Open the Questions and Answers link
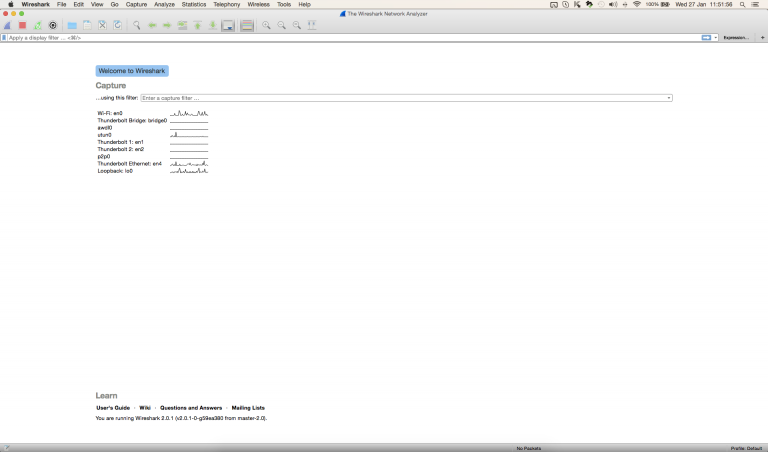Image resolution: width=768 pixels, height=452 pixels. point(191,408)
